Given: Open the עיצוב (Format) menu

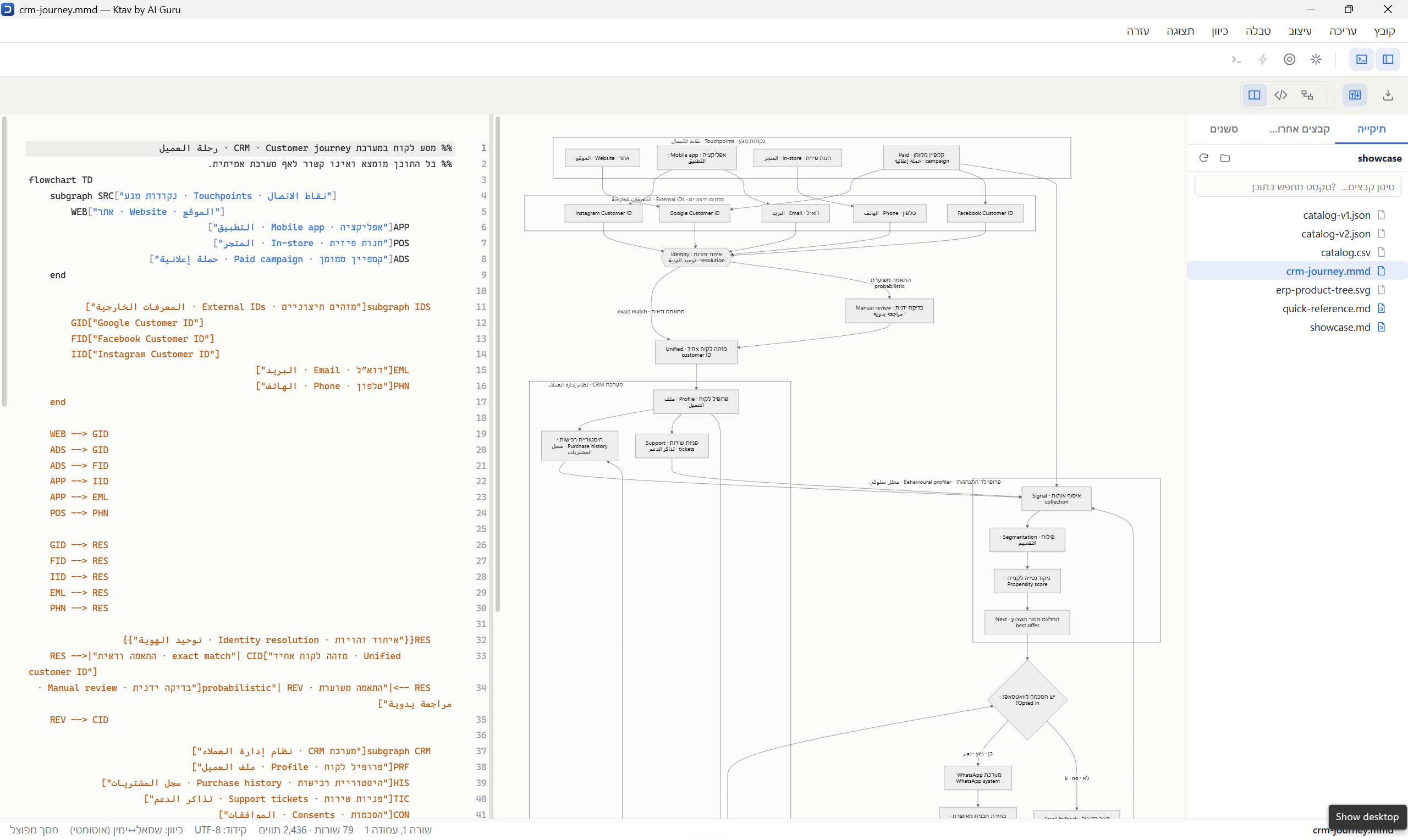Looking at the screenshot, I should pyautogui.click(x=1300, y=31).
